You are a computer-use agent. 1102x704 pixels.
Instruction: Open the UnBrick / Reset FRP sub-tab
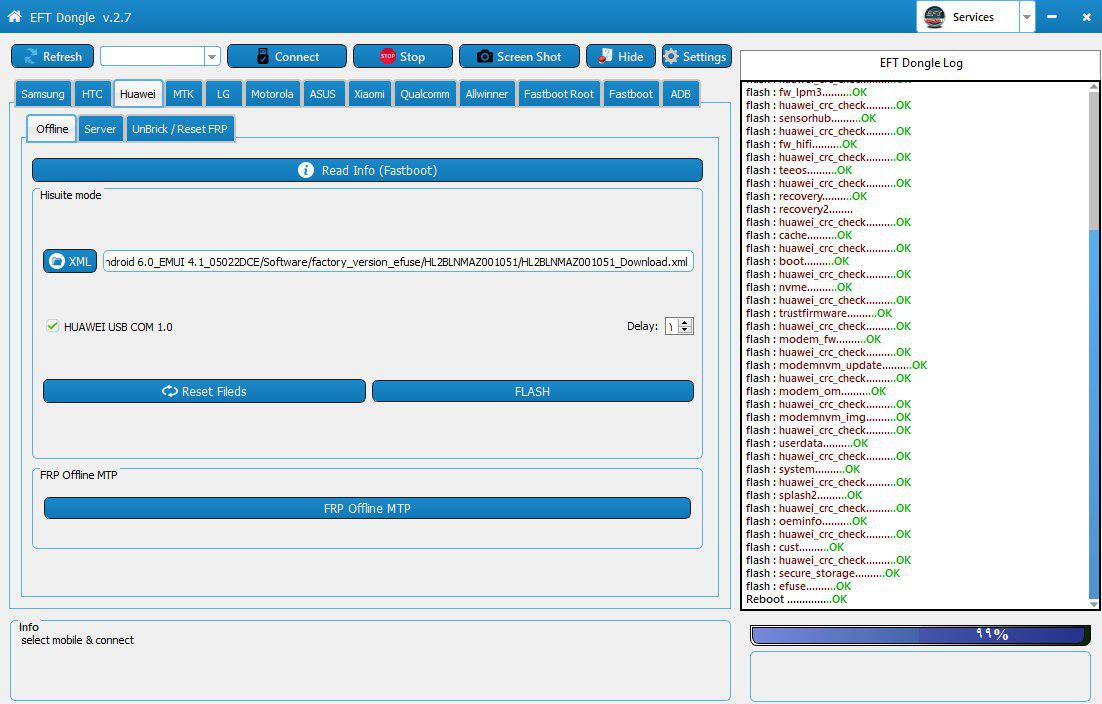[180, 129]
